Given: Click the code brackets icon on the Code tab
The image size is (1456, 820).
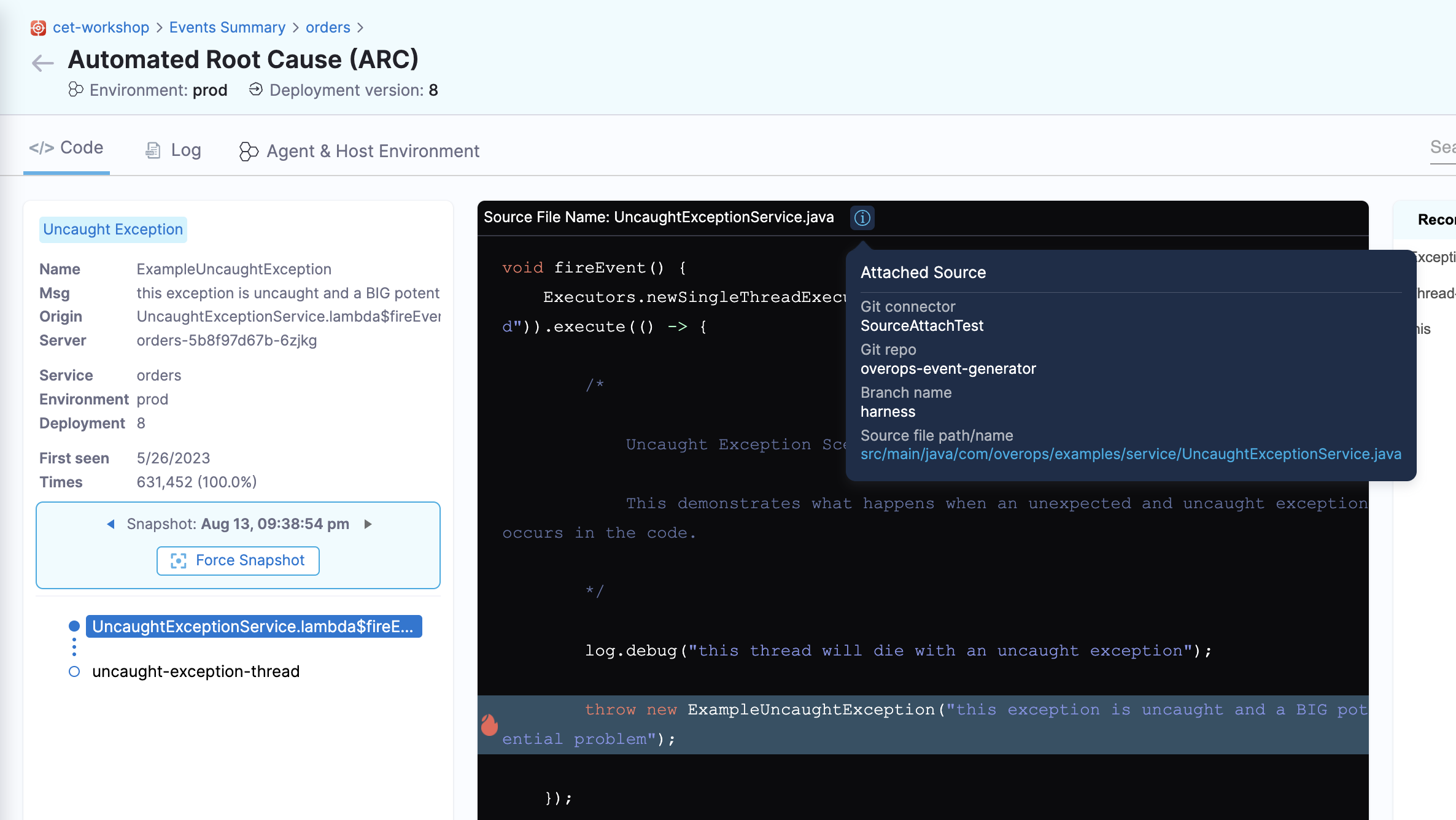Looking at the screenshot, I should pyautogui.click(x=42, y=147).
